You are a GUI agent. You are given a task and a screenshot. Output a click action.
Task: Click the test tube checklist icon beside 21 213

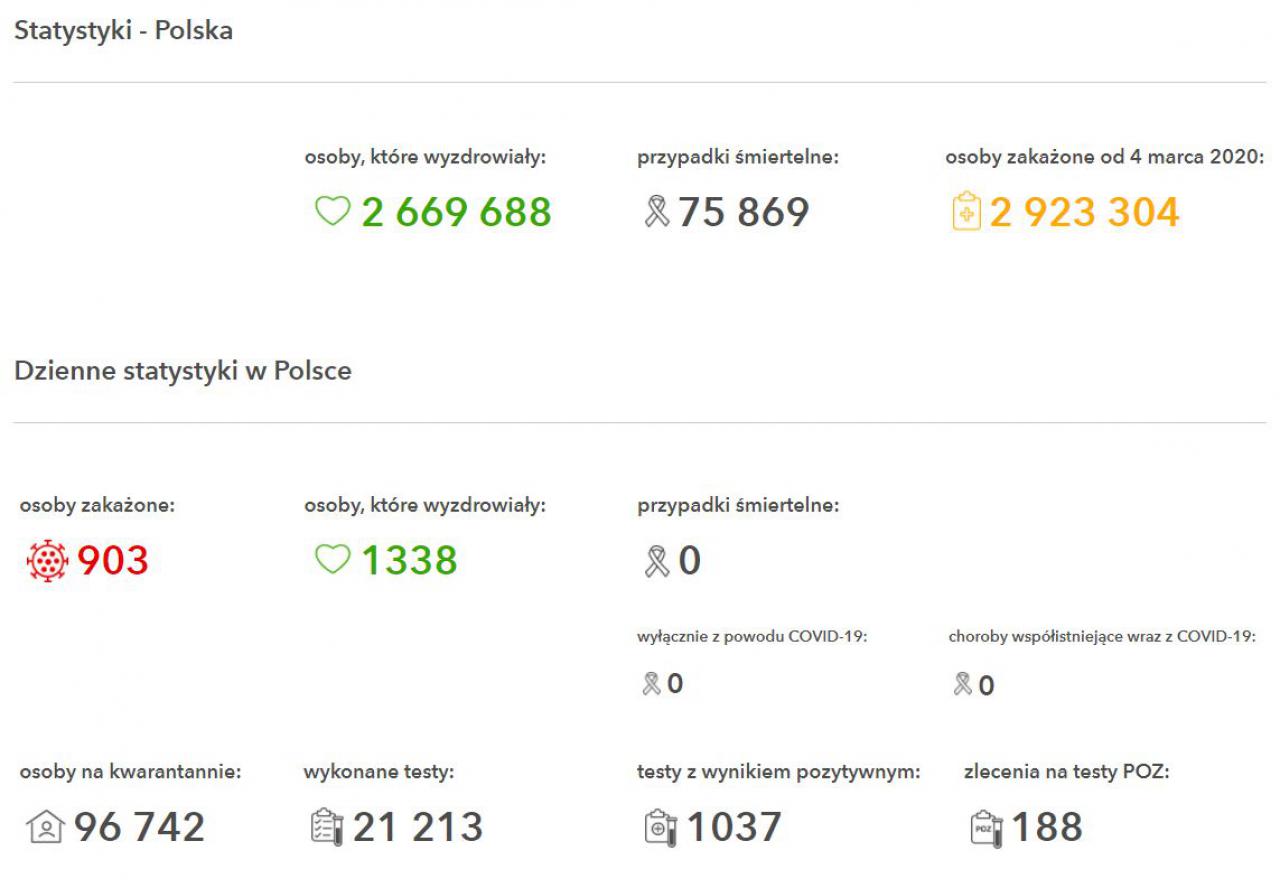(327, 827)
